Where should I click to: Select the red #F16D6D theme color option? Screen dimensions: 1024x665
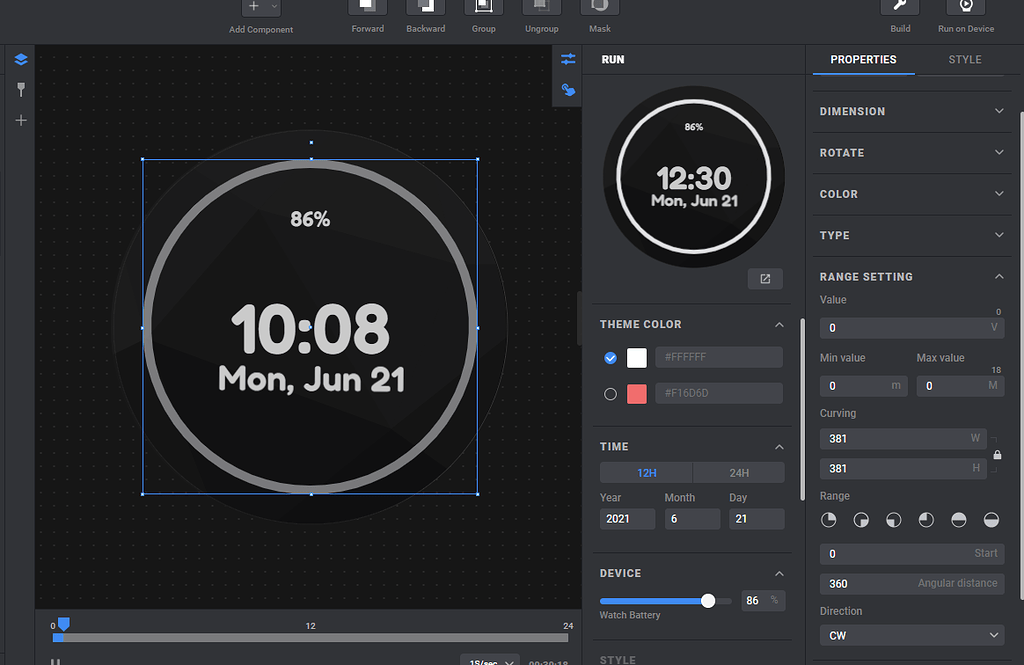[x=610, y=393]
